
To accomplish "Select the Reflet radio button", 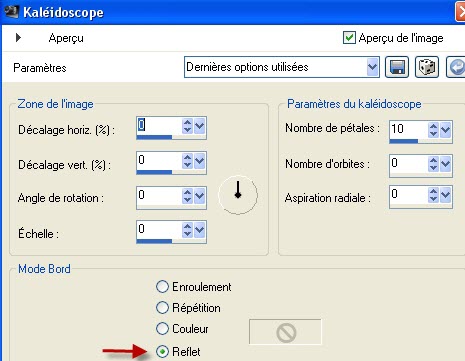I will coord(162,352).
